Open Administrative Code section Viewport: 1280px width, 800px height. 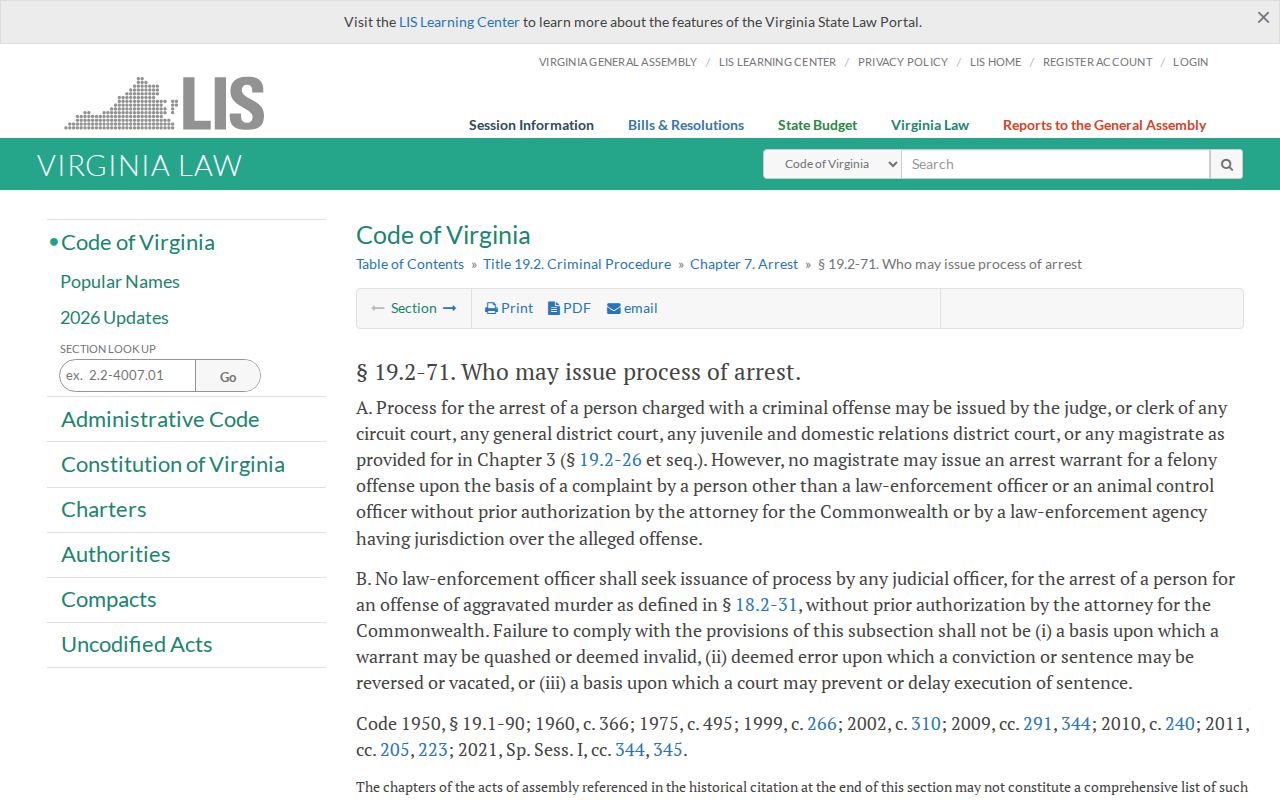pos(160,420)
